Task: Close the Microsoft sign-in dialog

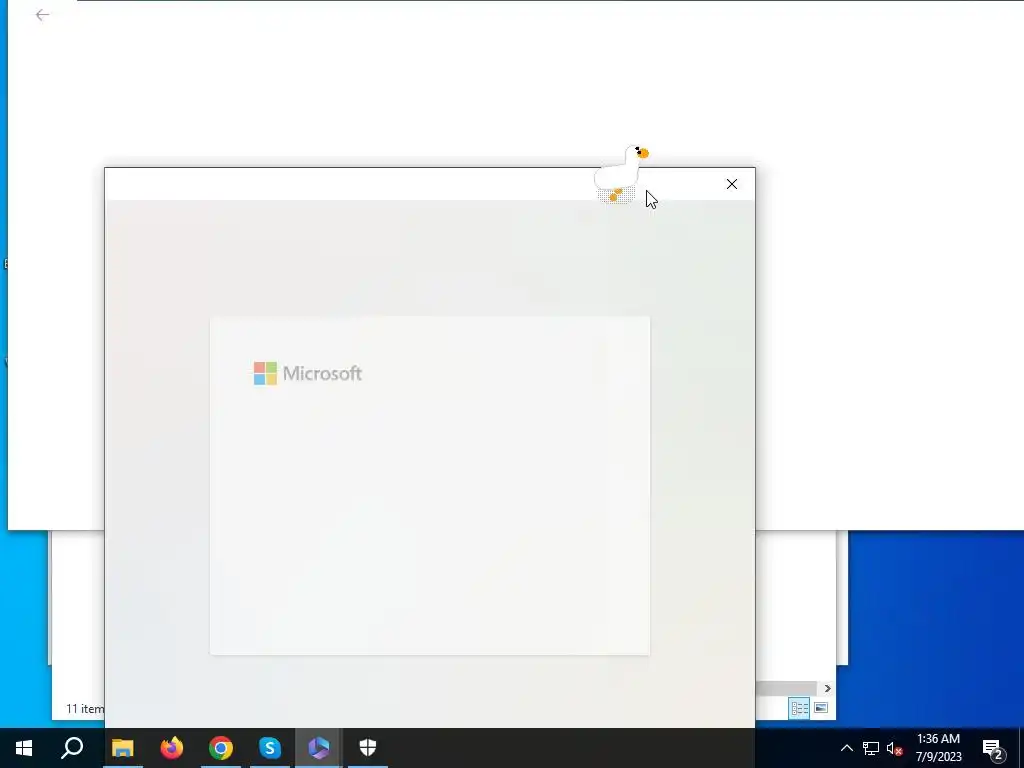Action: (x=731, y=184)
